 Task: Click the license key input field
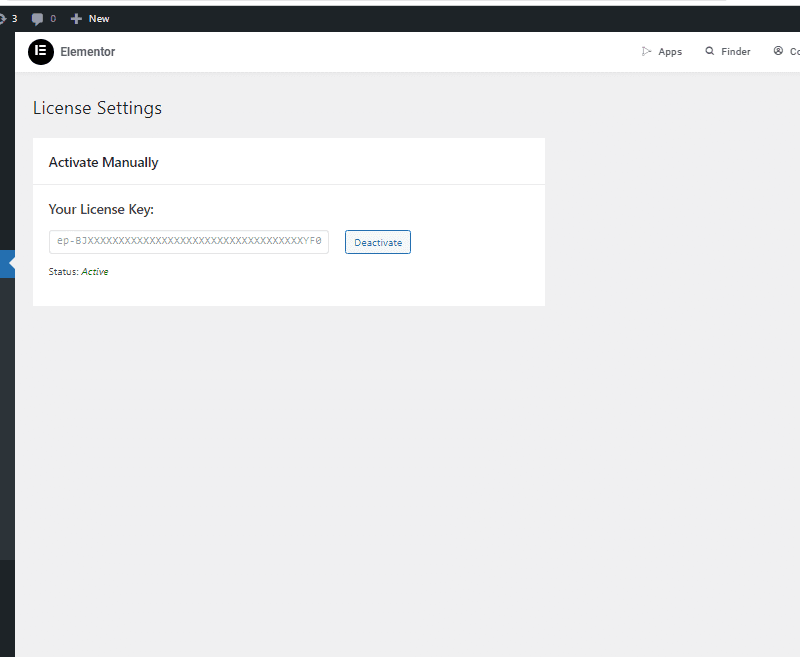189,242
